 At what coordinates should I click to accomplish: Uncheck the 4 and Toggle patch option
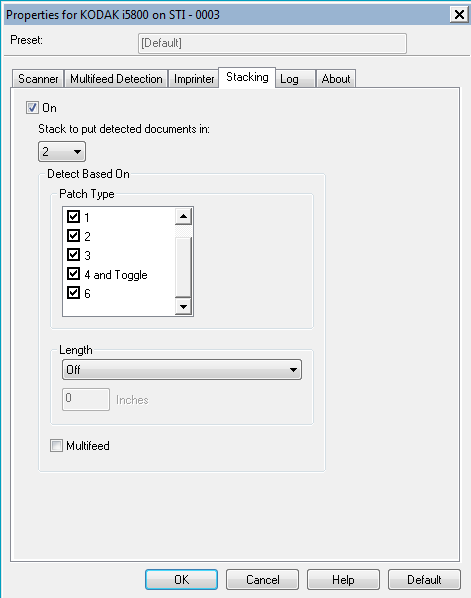pos(73,274)
